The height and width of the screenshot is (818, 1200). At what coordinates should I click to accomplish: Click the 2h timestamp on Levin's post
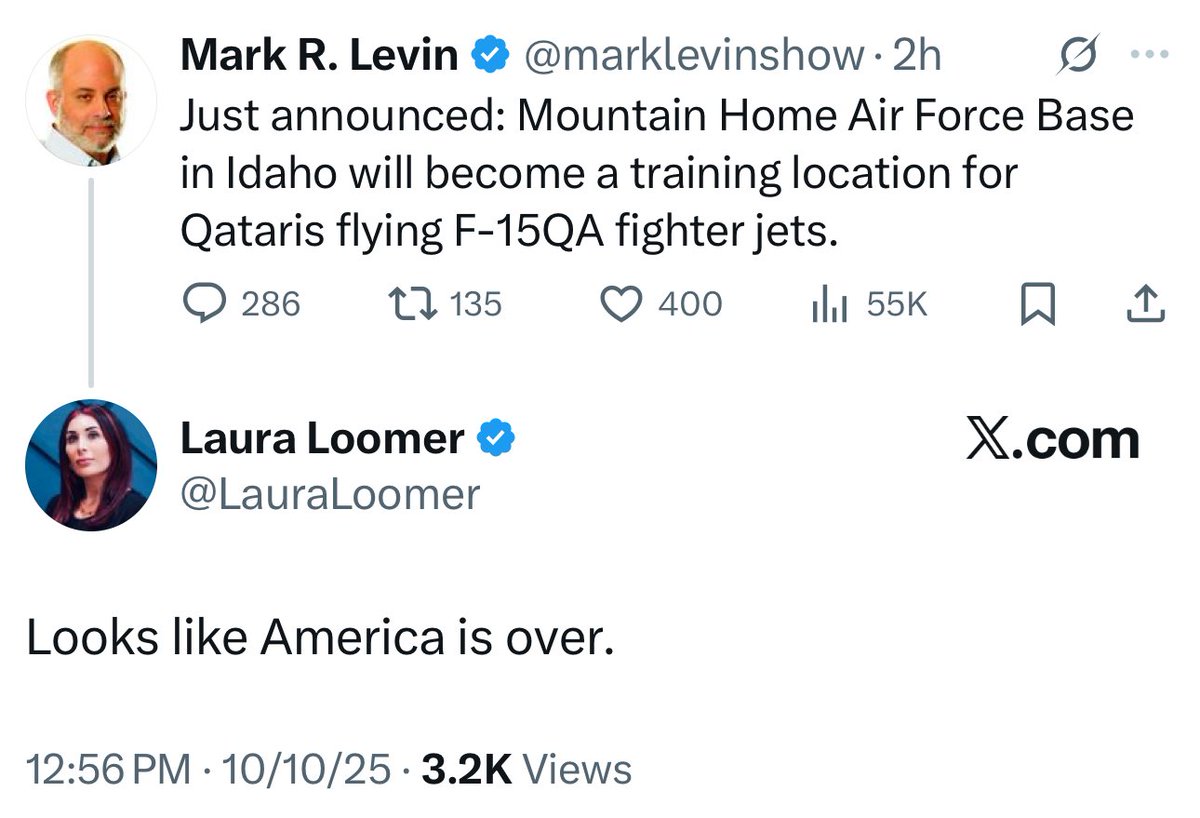(x=917, y=57)
